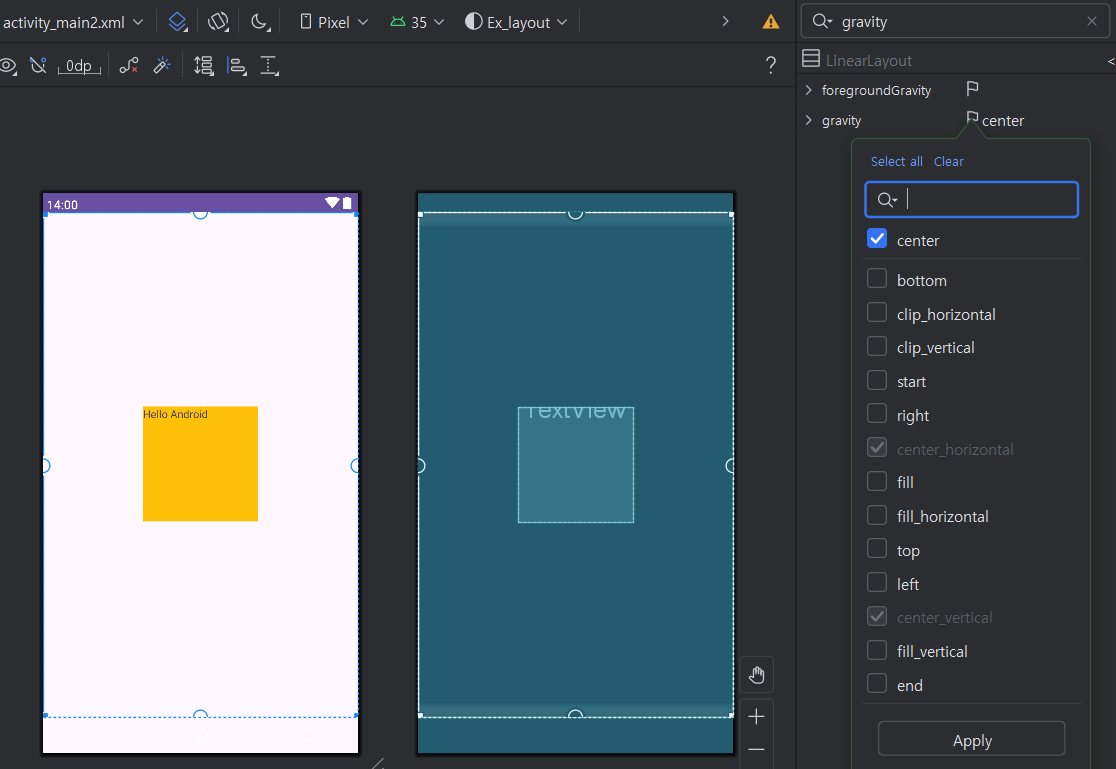Open the activity_main2.xml file dropdown
This screenshot has height=769, width=1116.
coord(72,22)
